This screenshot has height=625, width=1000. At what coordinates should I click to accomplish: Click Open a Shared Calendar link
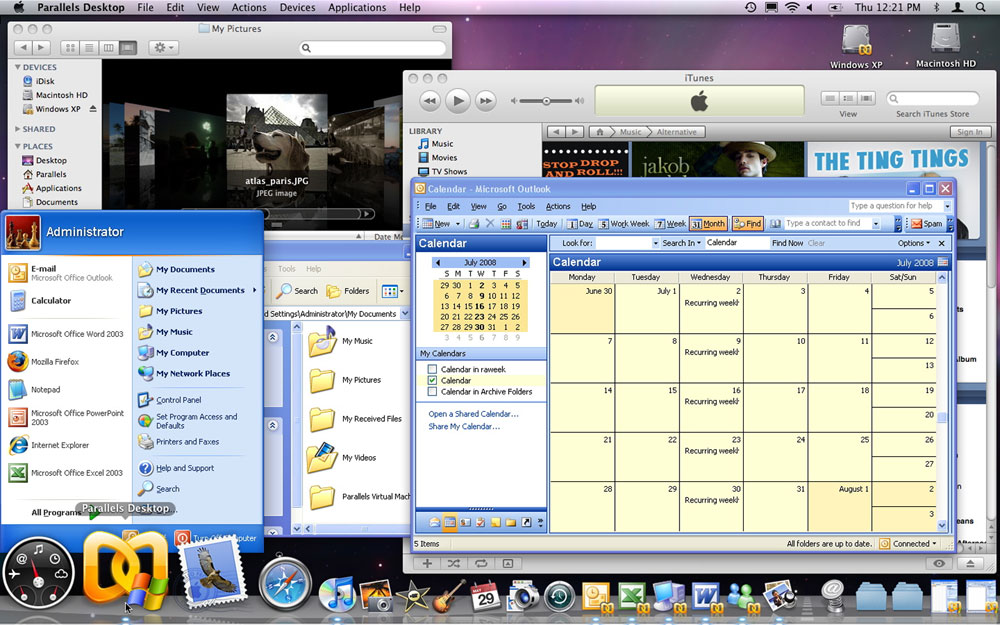473,414
